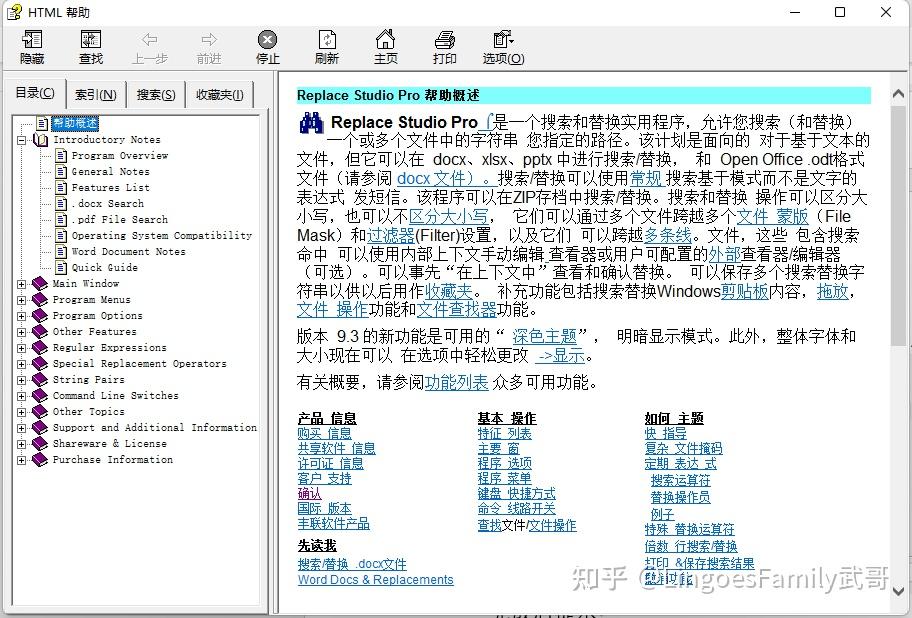Click page icon beside .pdf File Search
Viewport: 912px width, 618px height.
tap(61, 219)
